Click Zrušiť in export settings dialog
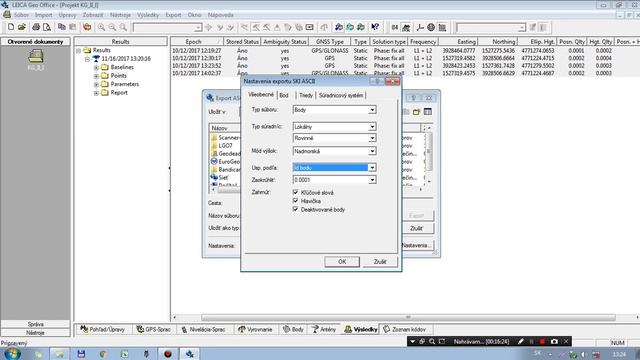Screen dimensions: 640x360 click(380, 262)
